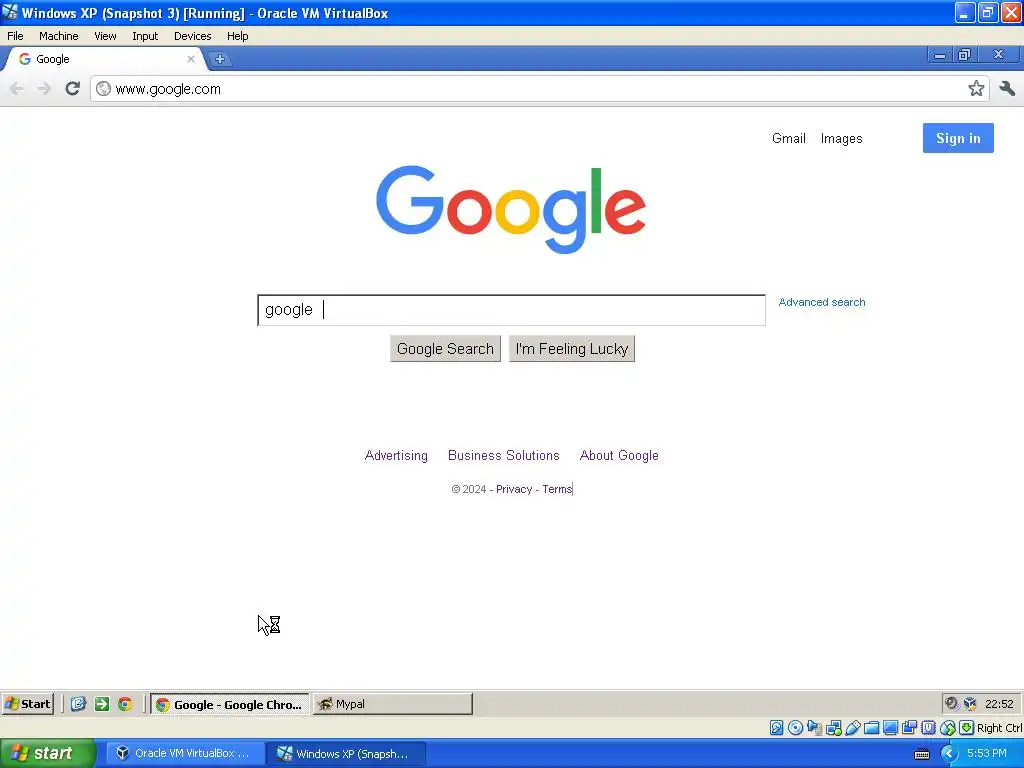
Task: Open the VirtualBox Devices menu
Action: (193, 36)
